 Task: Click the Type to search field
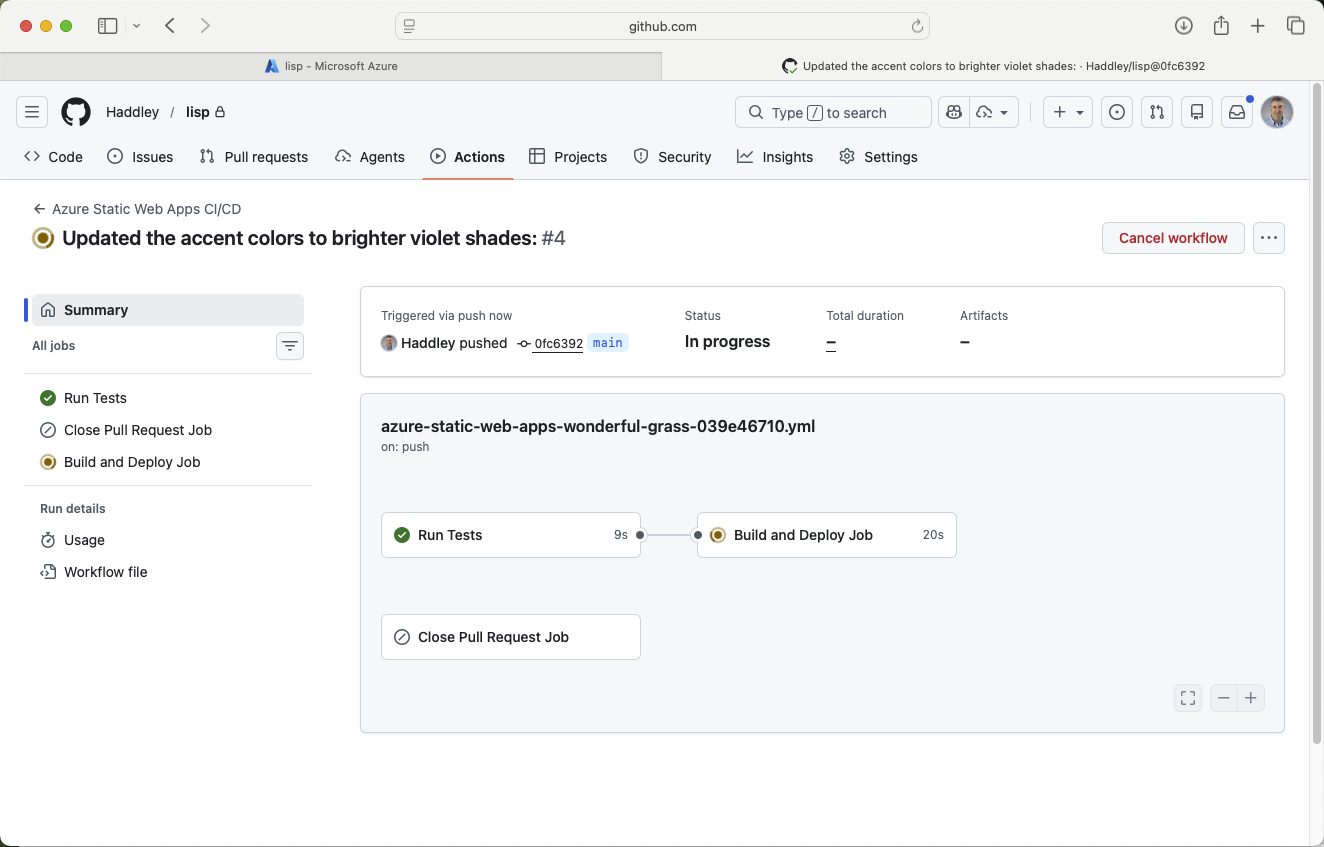832,112
